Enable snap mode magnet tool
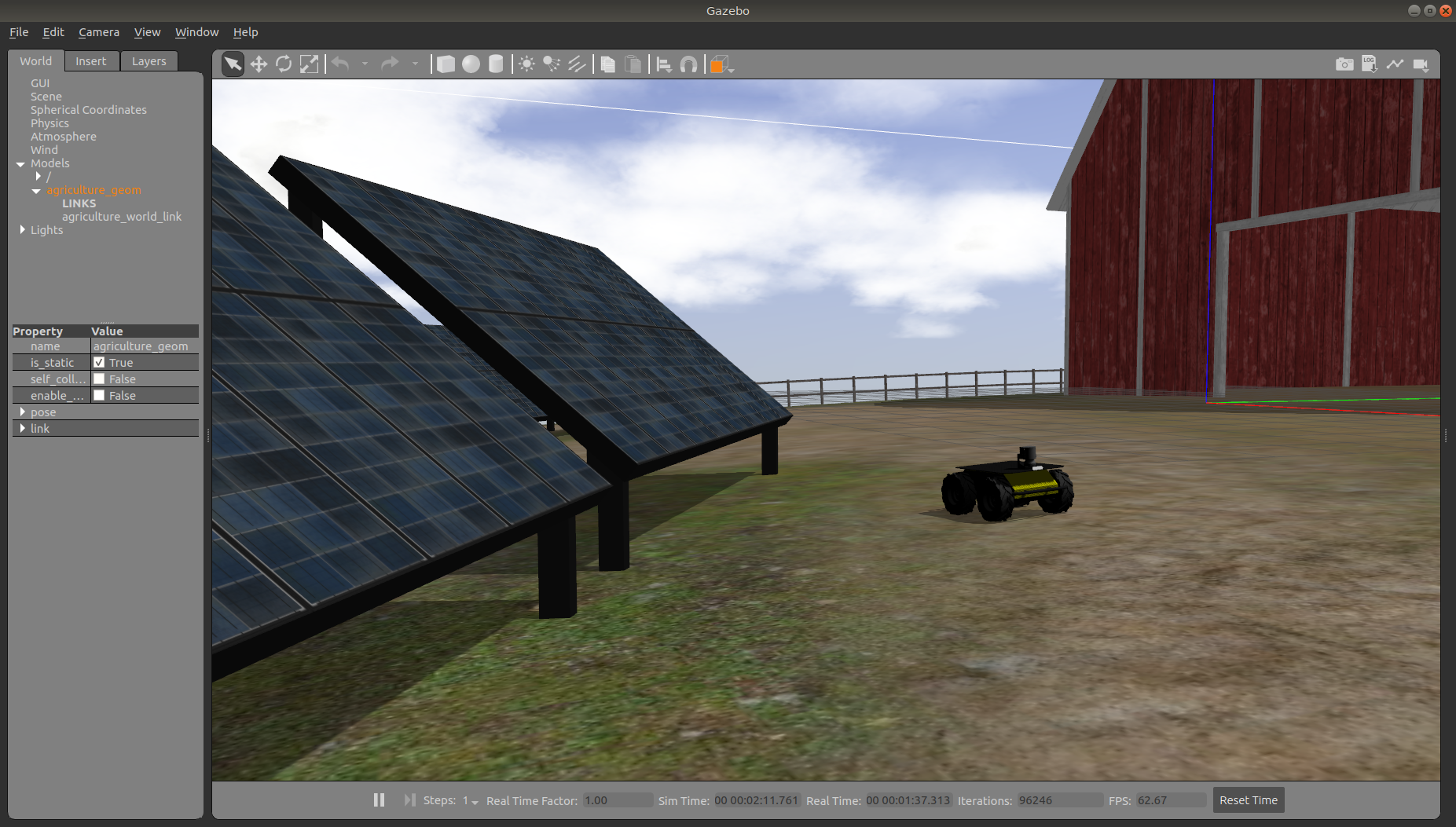This screenshot has height=827, width=1456. pos(688,64)
